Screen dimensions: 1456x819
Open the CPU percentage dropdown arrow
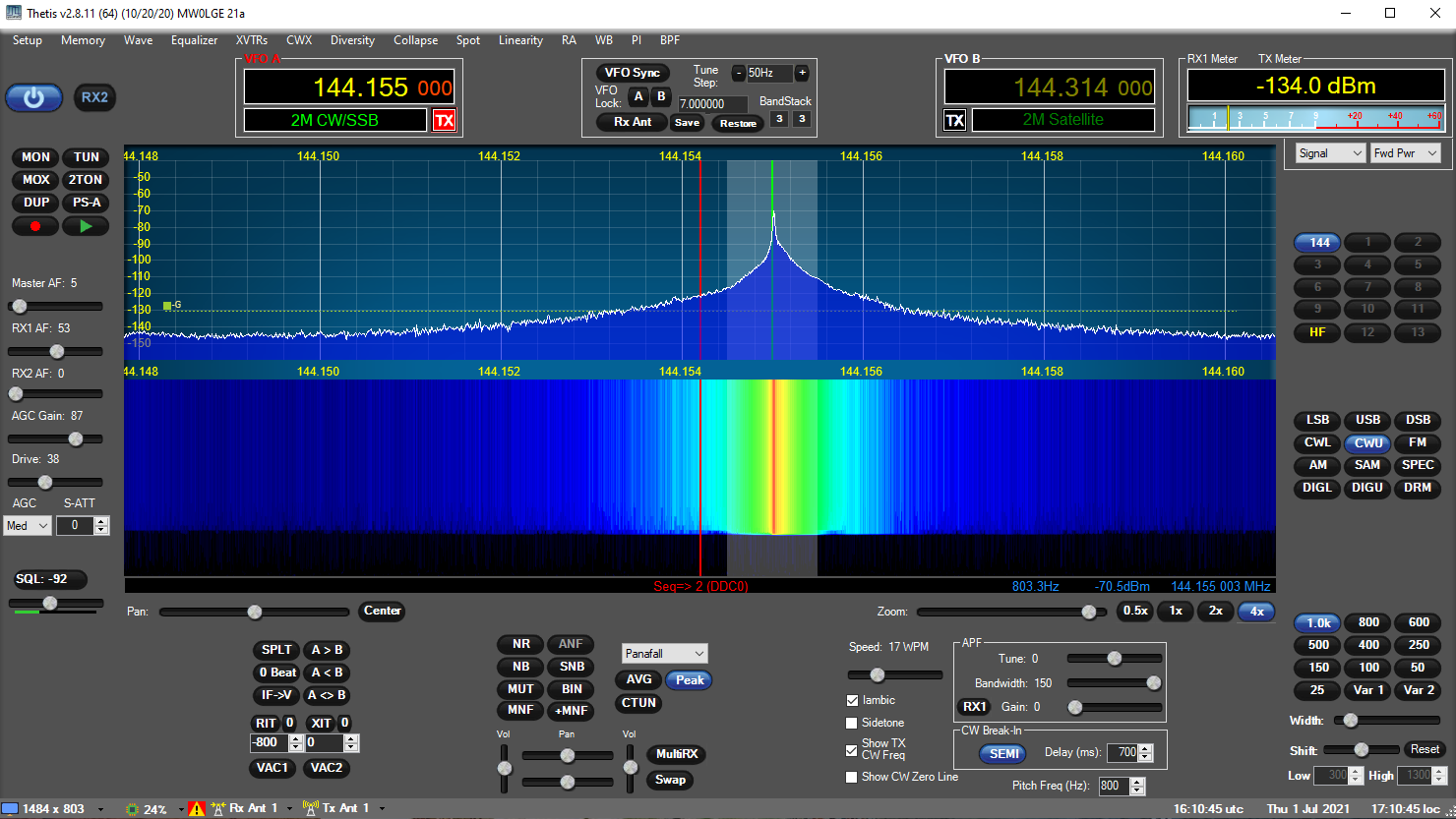point(181,809)
